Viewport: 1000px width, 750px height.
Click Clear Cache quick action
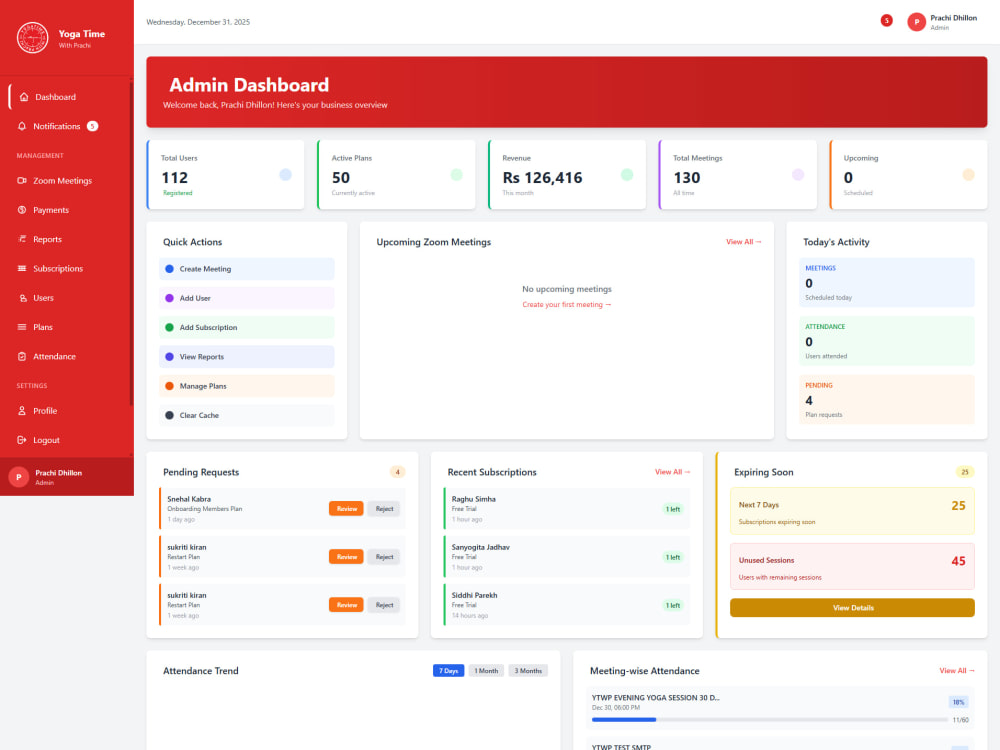coord(246,416)
